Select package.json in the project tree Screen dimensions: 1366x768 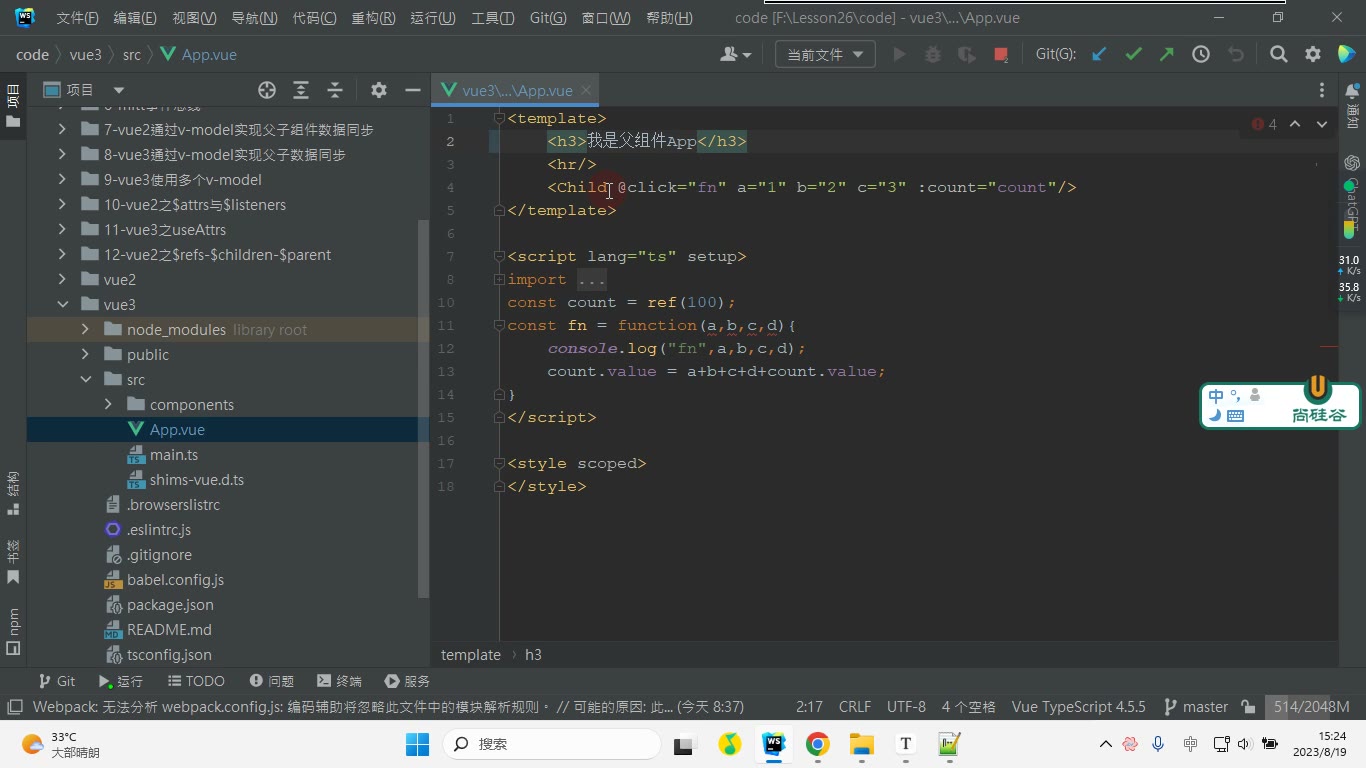[170, 604]
